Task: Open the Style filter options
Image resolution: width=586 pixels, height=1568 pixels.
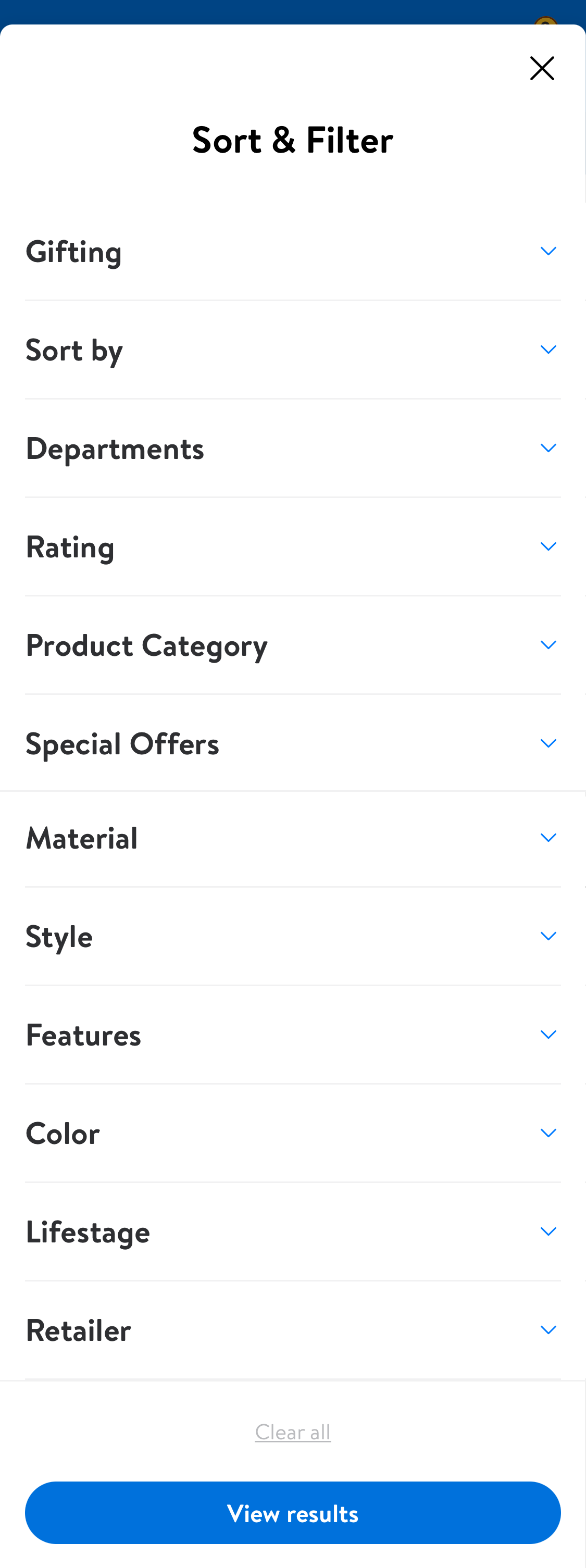Action: pyautogui.click(x=293, y=937)
